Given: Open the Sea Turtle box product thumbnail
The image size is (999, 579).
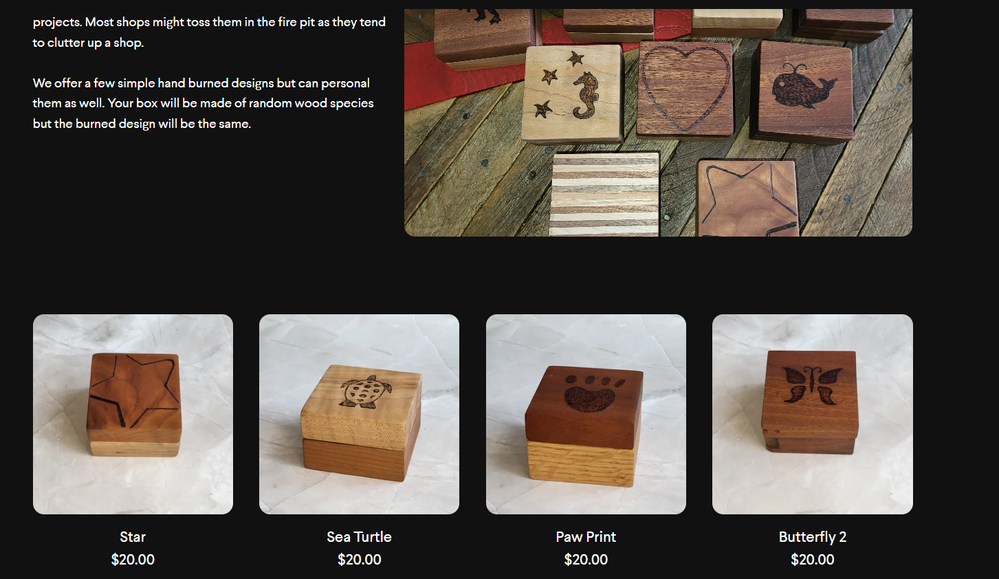Looking at the screenshot, I should click(359, 414).
